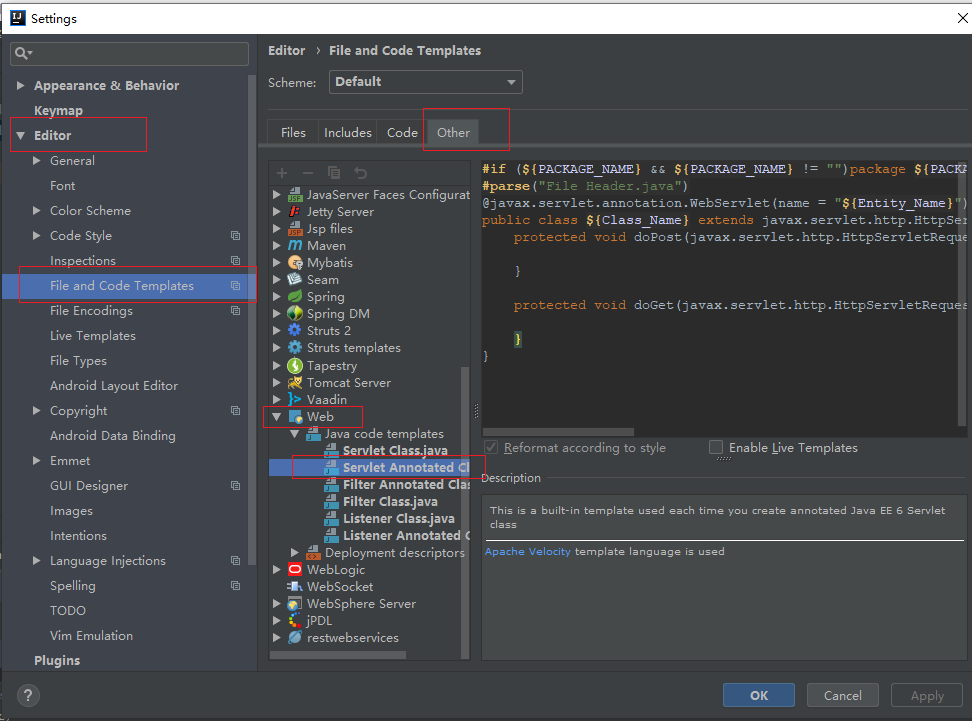Click the OK button
The height and width of the screenshot is (721, 972).
(x=758, y=696)
